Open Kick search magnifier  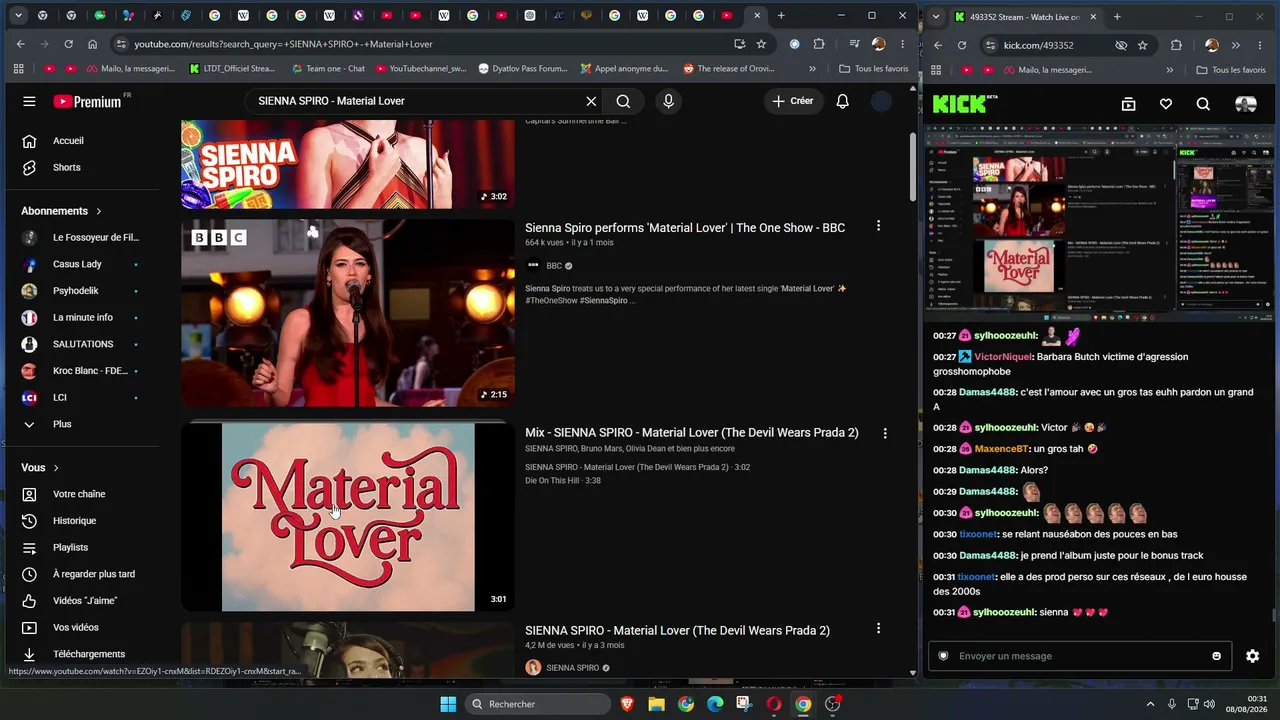(x=1203, y=104)
